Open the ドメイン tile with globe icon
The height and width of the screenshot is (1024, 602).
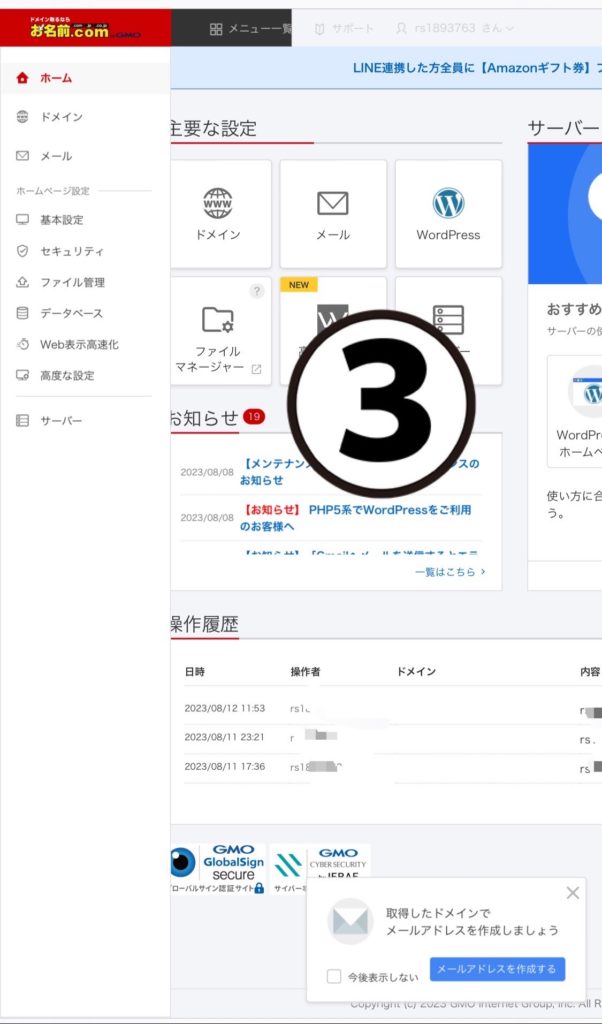pos(218,213)
